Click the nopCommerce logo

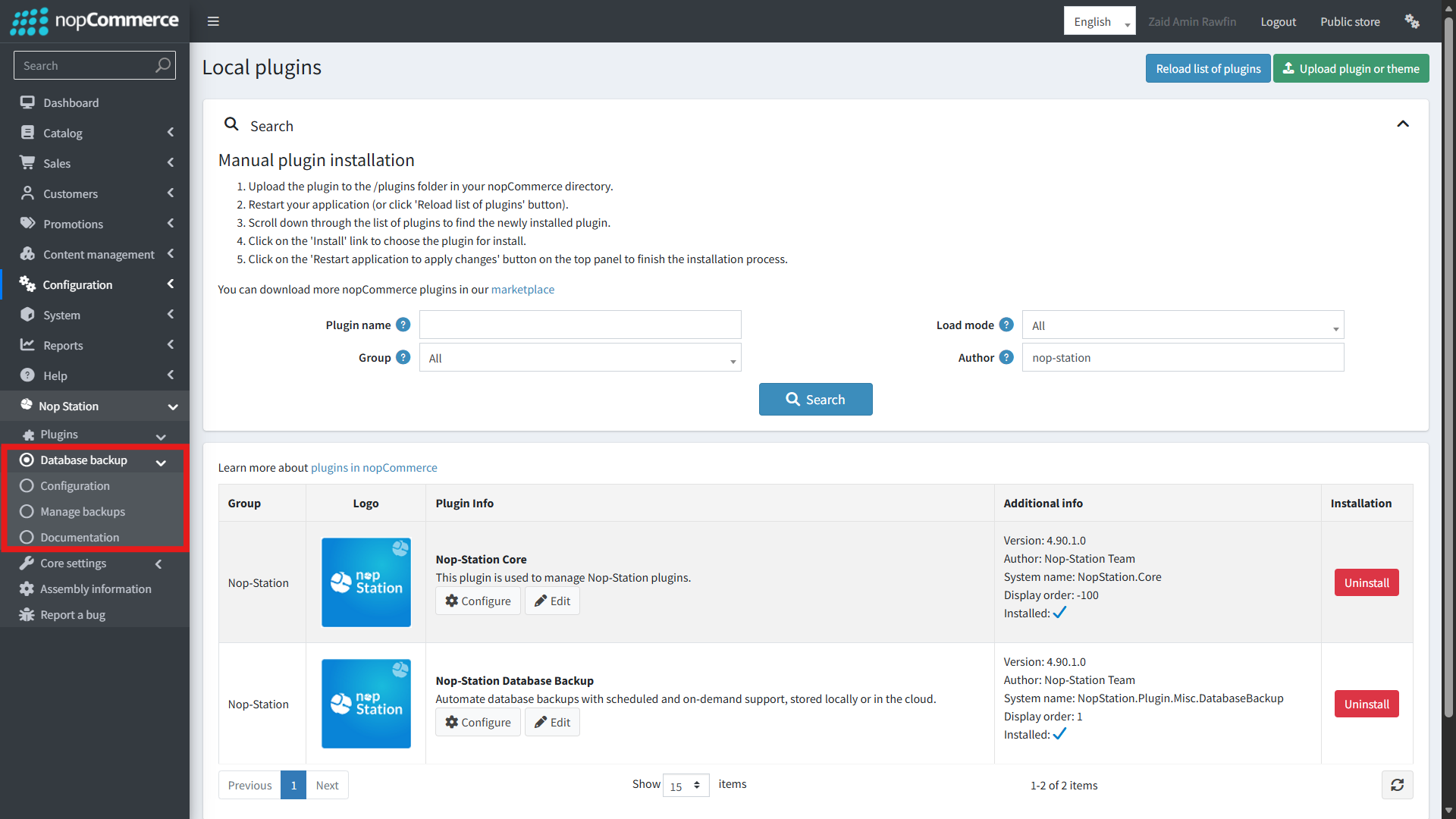tap(94, 21)
